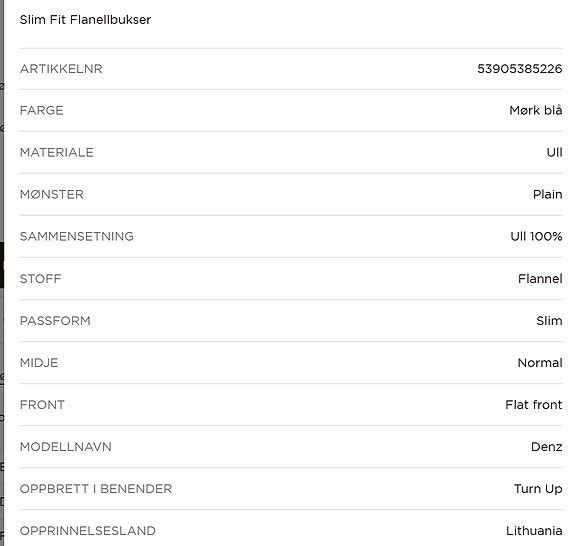
Task: Click the FRONT label
Action: click(x=42, y=405)
